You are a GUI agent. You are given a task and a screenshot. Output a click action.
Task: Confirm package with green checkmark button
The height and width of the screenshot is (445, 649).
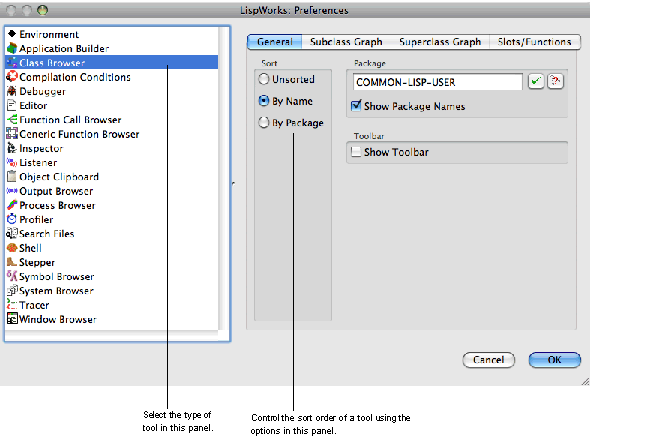click(x=536, y=81)
